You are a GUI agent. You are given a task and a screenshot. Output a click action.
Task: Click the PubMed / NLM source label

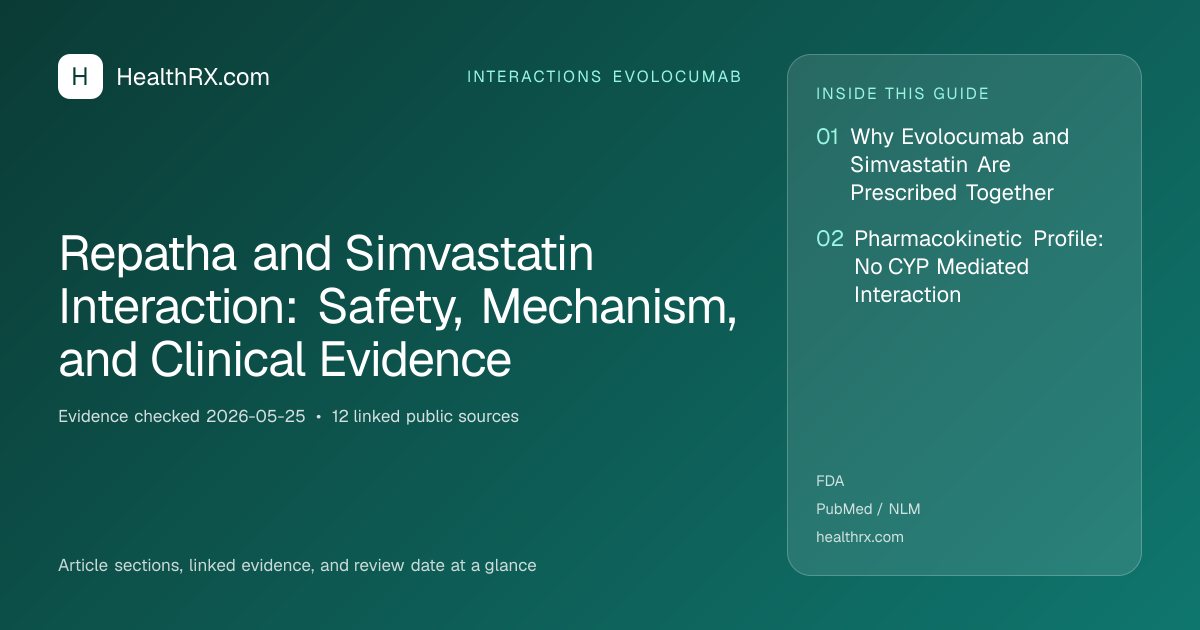coord(868,509)
